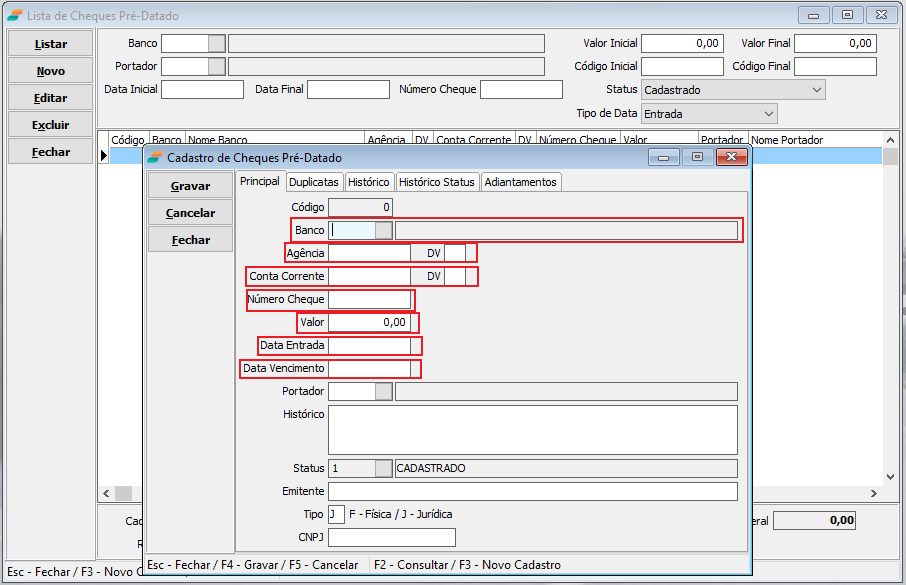The height and width of the screenshot is (585, 906).
Task: Click the Portador lookup button in list filter
Action: [216, 66]
